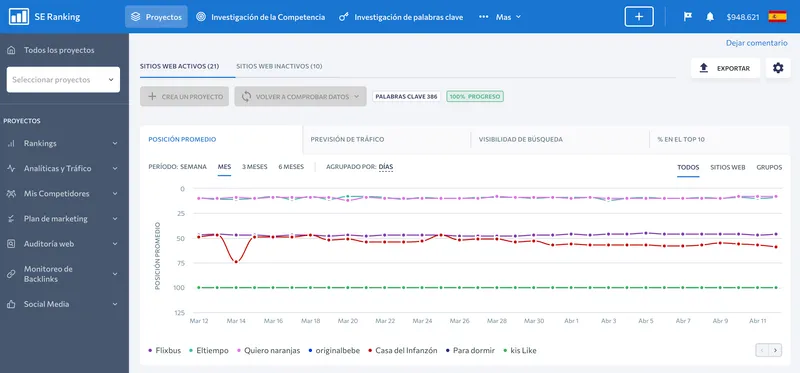Screen dimensions: 800x373
Task: Select 6 MESES period option
Action: pyautogui.click(x=291, y=167)
